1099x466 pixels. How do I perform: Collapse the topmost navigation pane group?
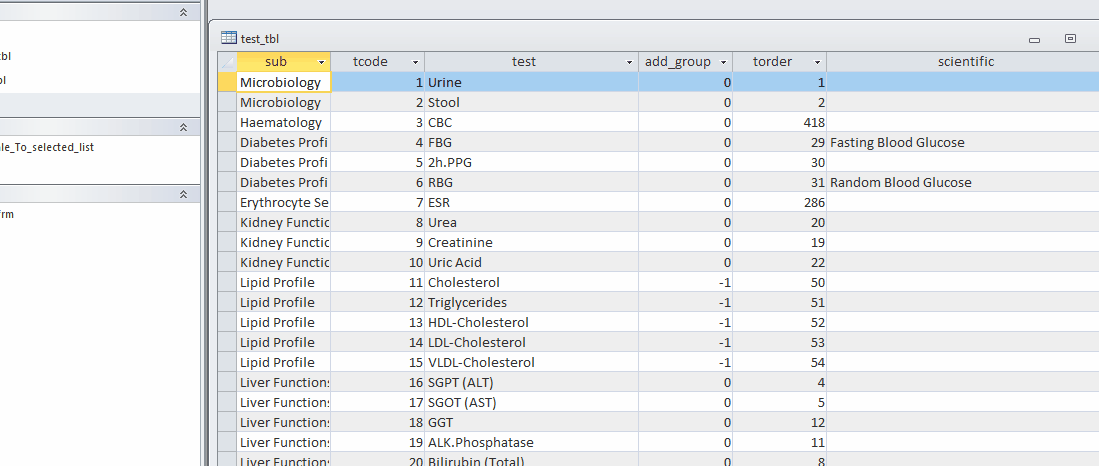pos(183,12)
